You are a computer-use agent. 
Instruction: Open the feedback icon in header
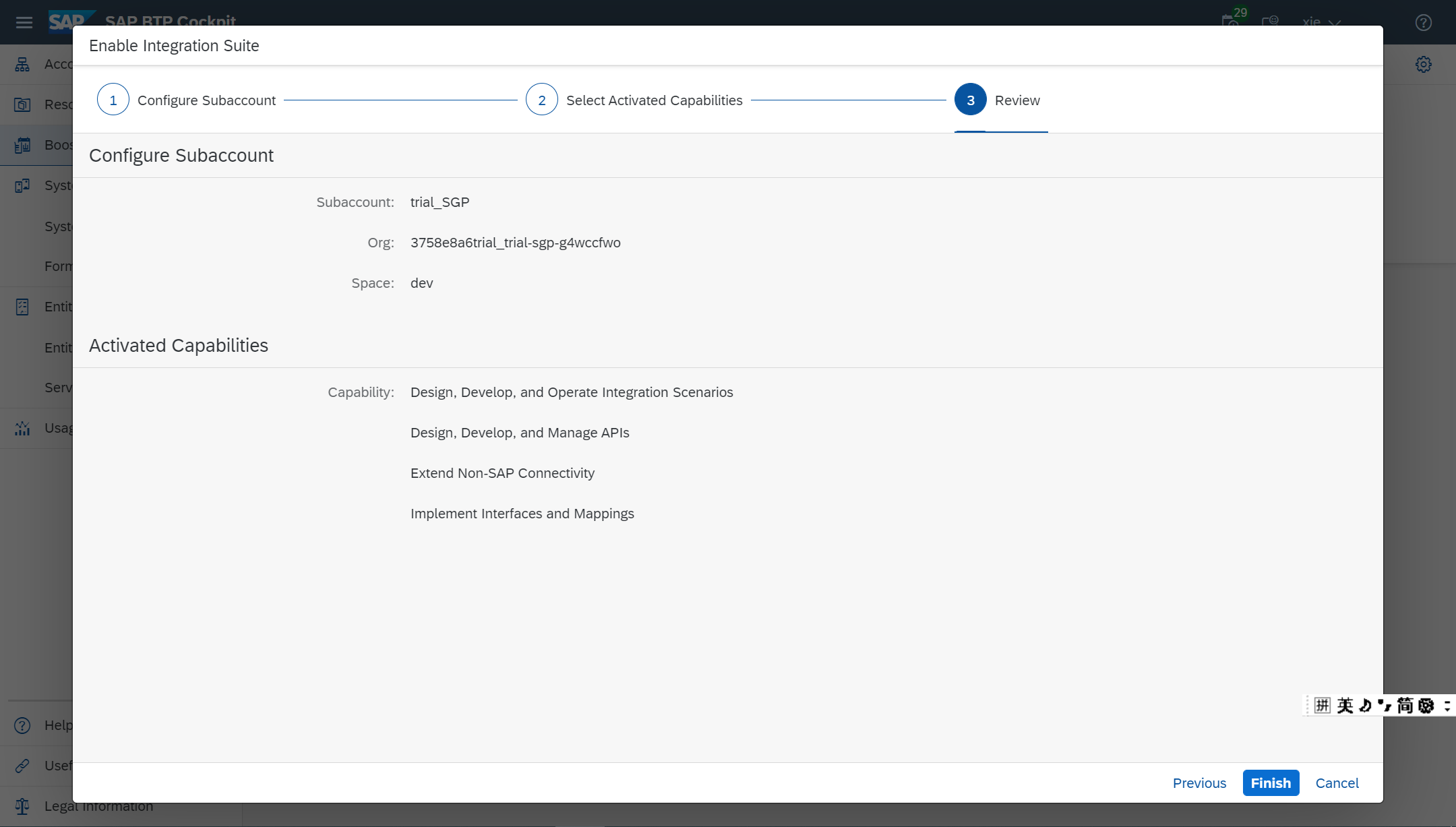[1271, 21]
